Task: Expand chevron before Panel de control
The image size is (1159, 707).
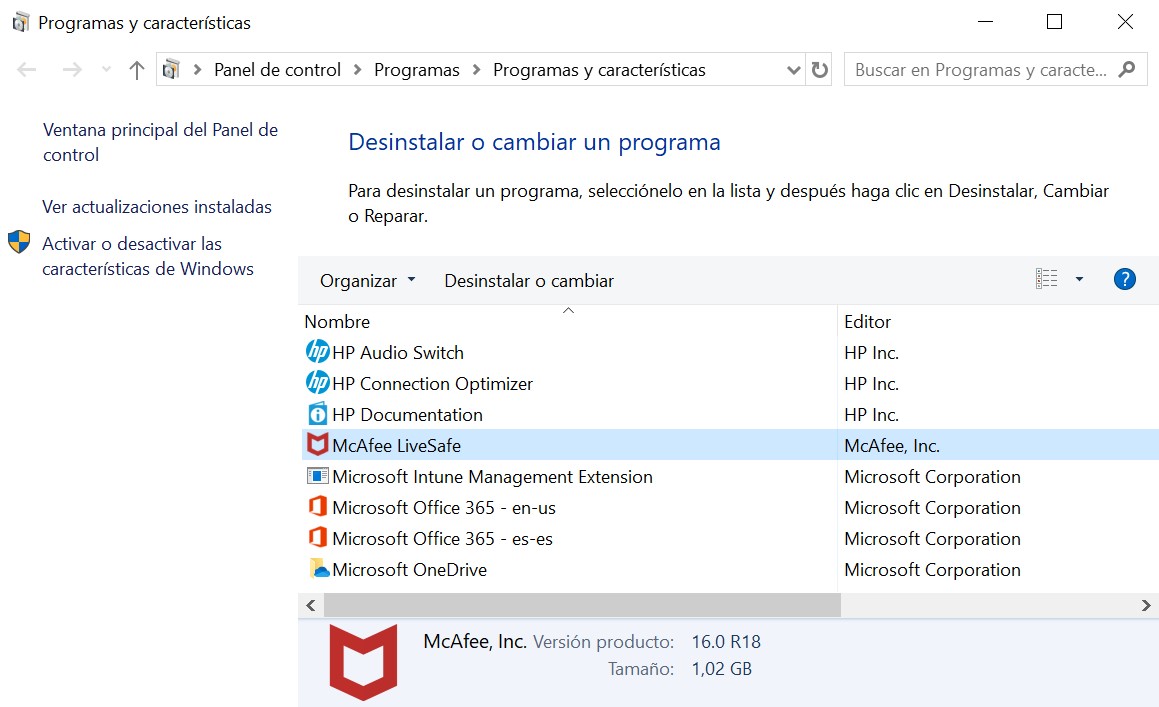Action: pyautogui.click(x=197, y=70)
